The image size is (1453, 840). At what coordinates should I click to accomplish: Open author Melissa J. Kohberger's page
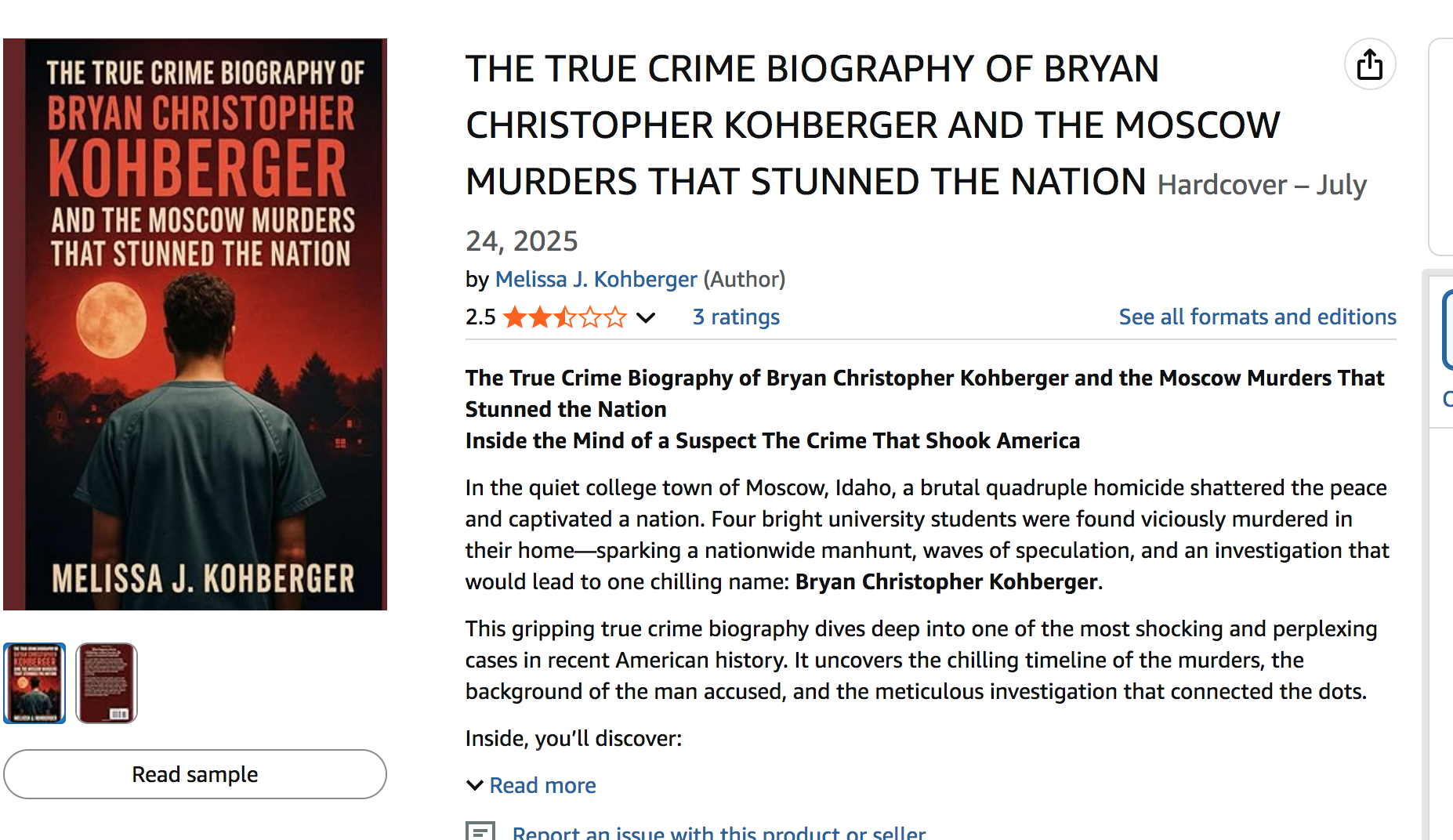596,279
